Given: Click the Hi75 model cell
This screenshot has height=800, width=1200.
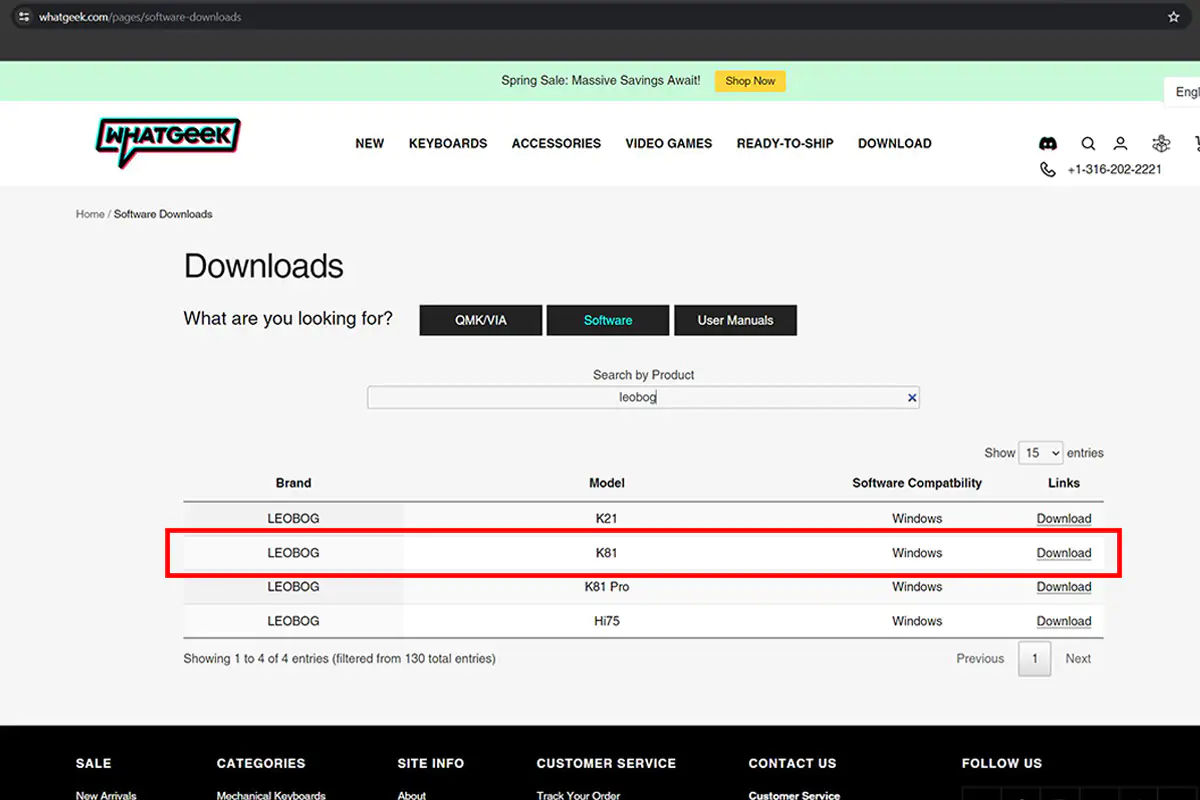Looking at the screenshot, I should [607, 621].
